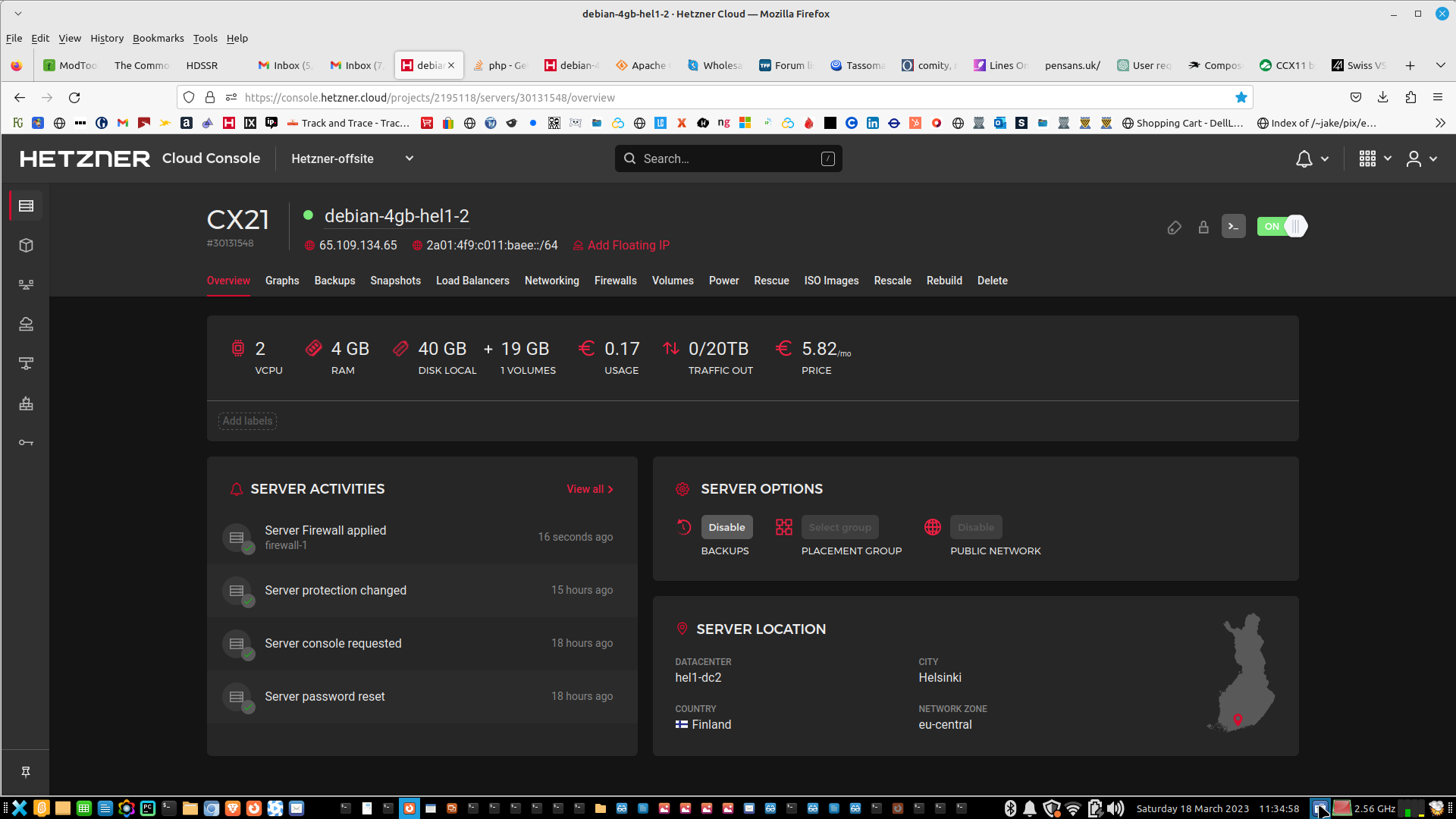
Task: Click the Servers icon in left sidebar
Action: pos(26,206)
